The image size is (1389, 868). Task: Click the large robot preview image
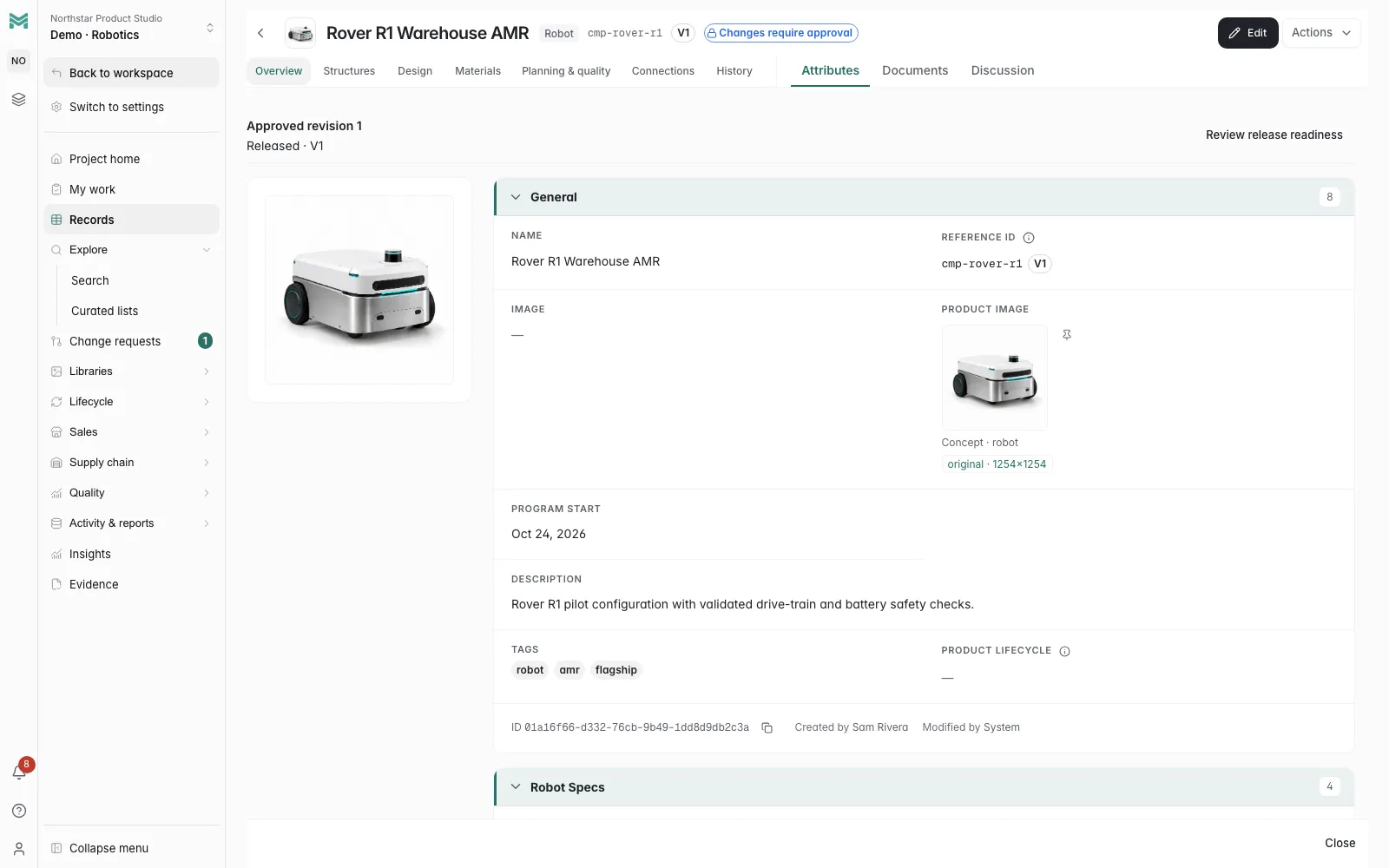359,290
